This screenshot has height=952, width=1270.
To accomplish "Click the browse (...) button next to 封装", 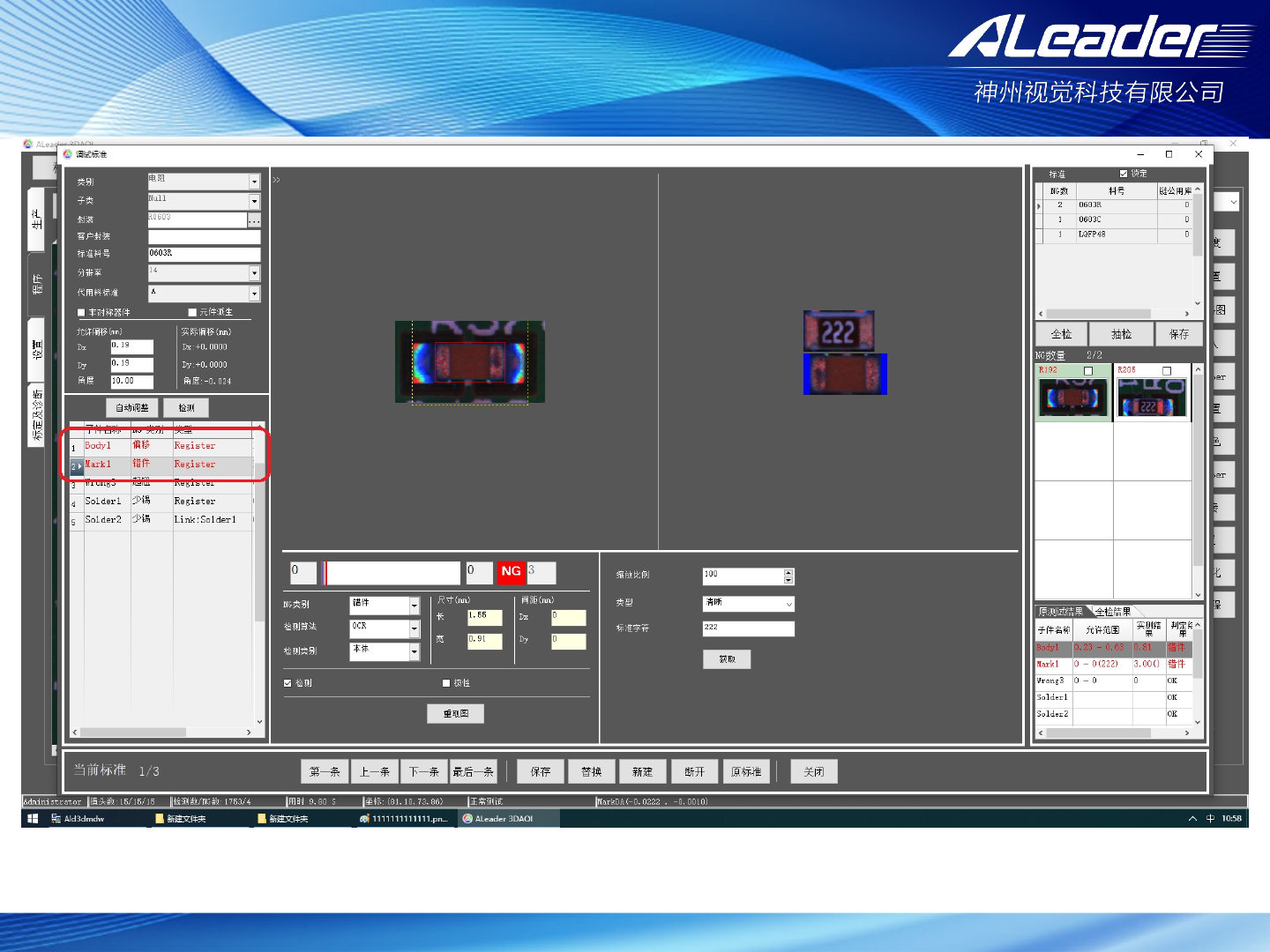I will (x=254, y=219).
